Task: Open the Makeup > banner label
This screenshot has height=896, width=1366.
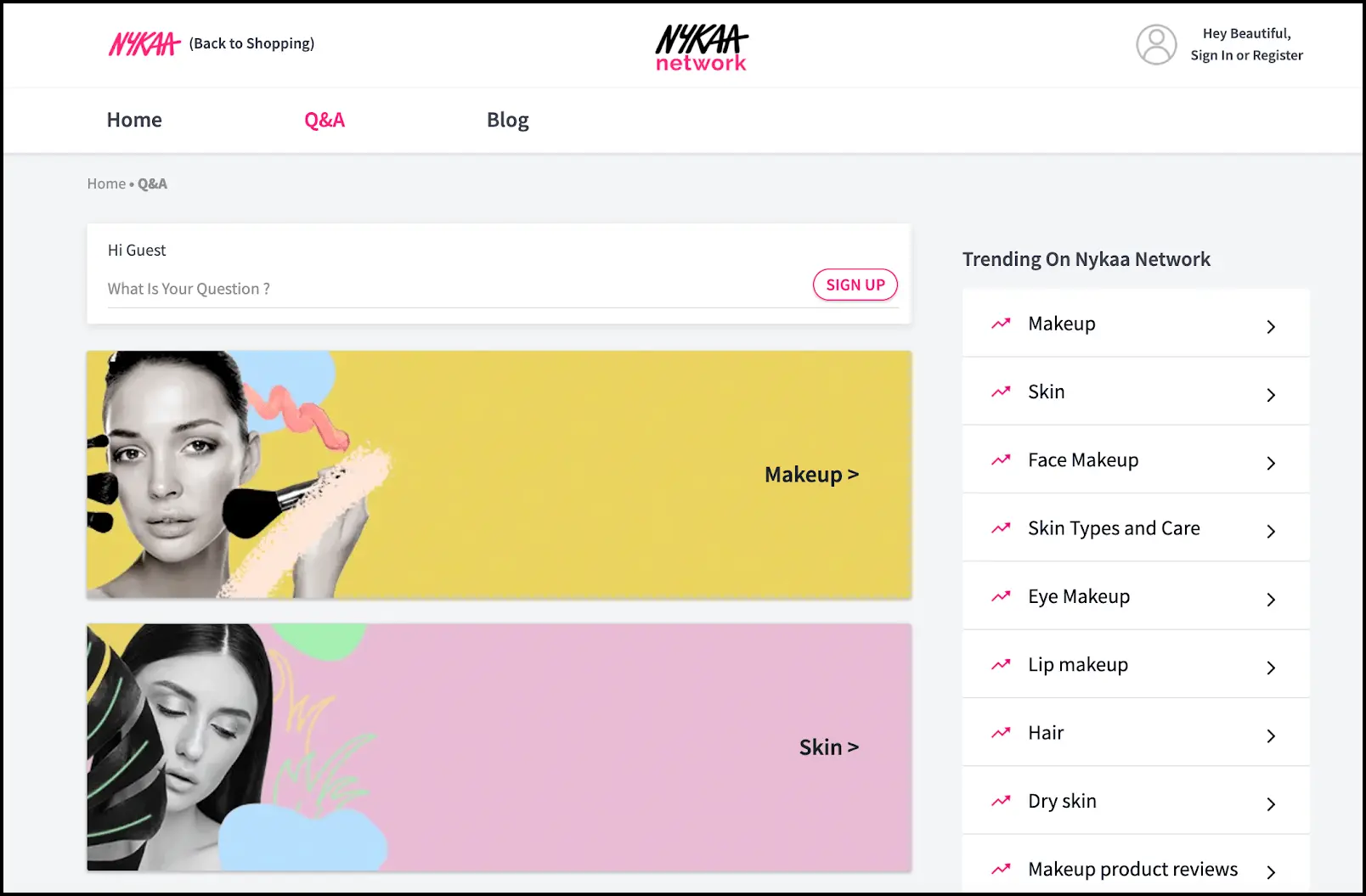Action: tap(811, 475)
